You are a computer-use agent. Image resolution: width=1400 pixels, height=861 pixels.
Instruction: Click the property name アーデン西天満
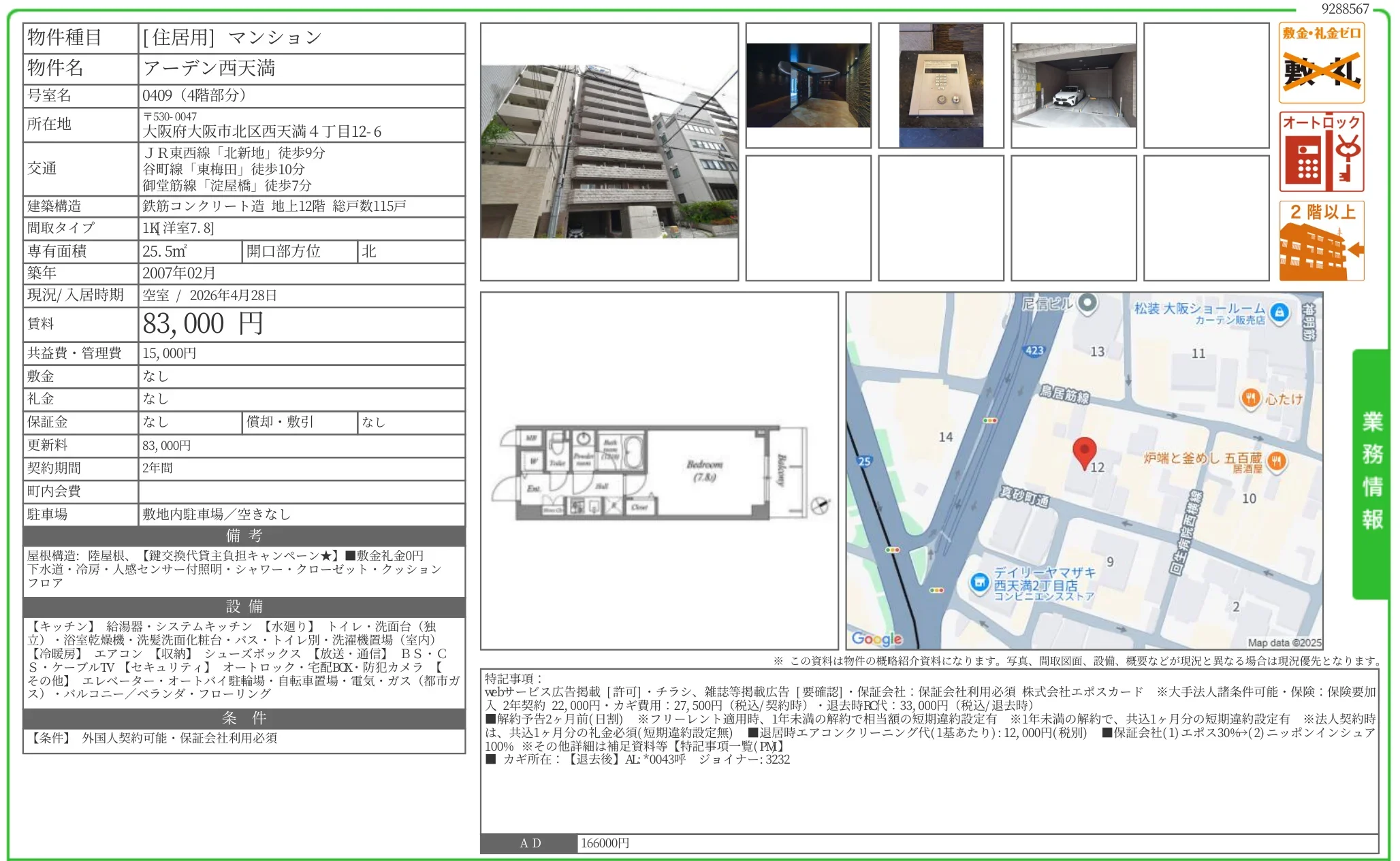[x=209, y=68]
